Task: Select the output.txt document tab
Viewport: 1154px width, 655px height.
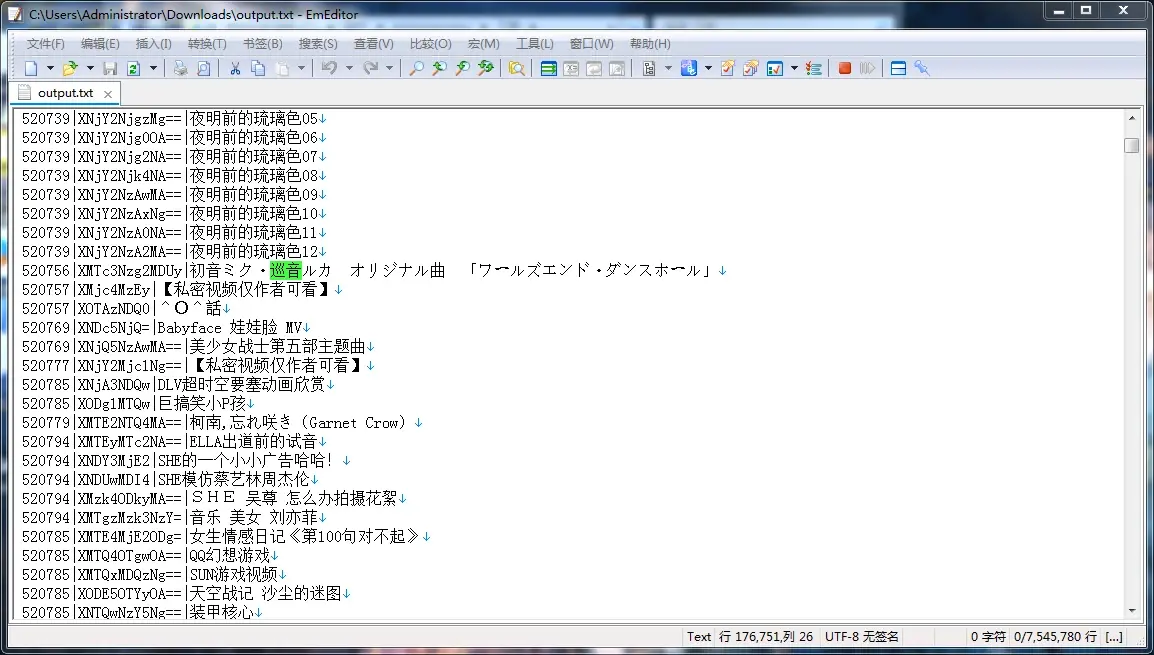Action: coord(64,91)
